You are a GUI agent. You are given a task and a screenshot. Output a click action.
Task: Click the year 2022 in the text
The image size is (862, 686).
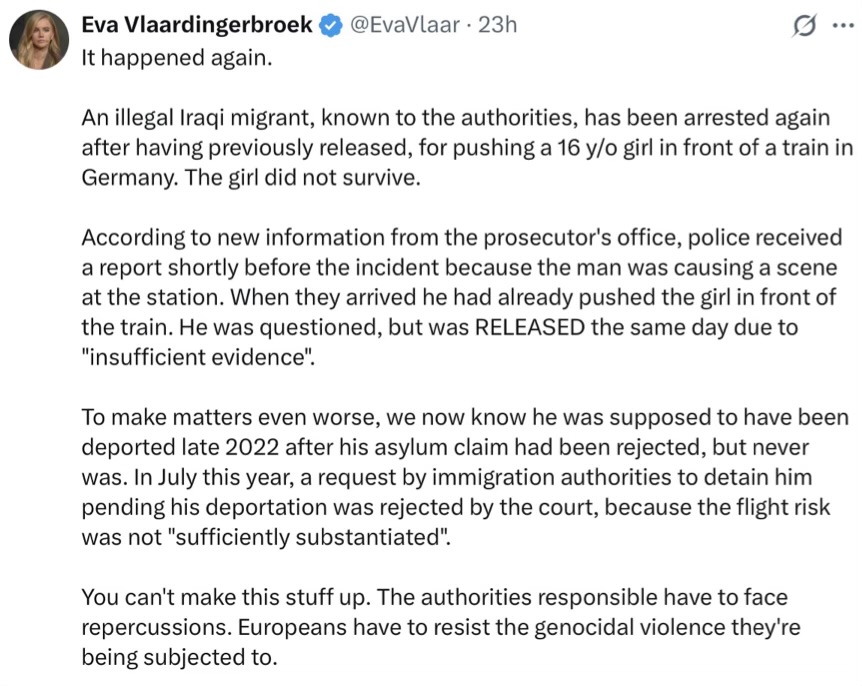(x=252, y=447)
